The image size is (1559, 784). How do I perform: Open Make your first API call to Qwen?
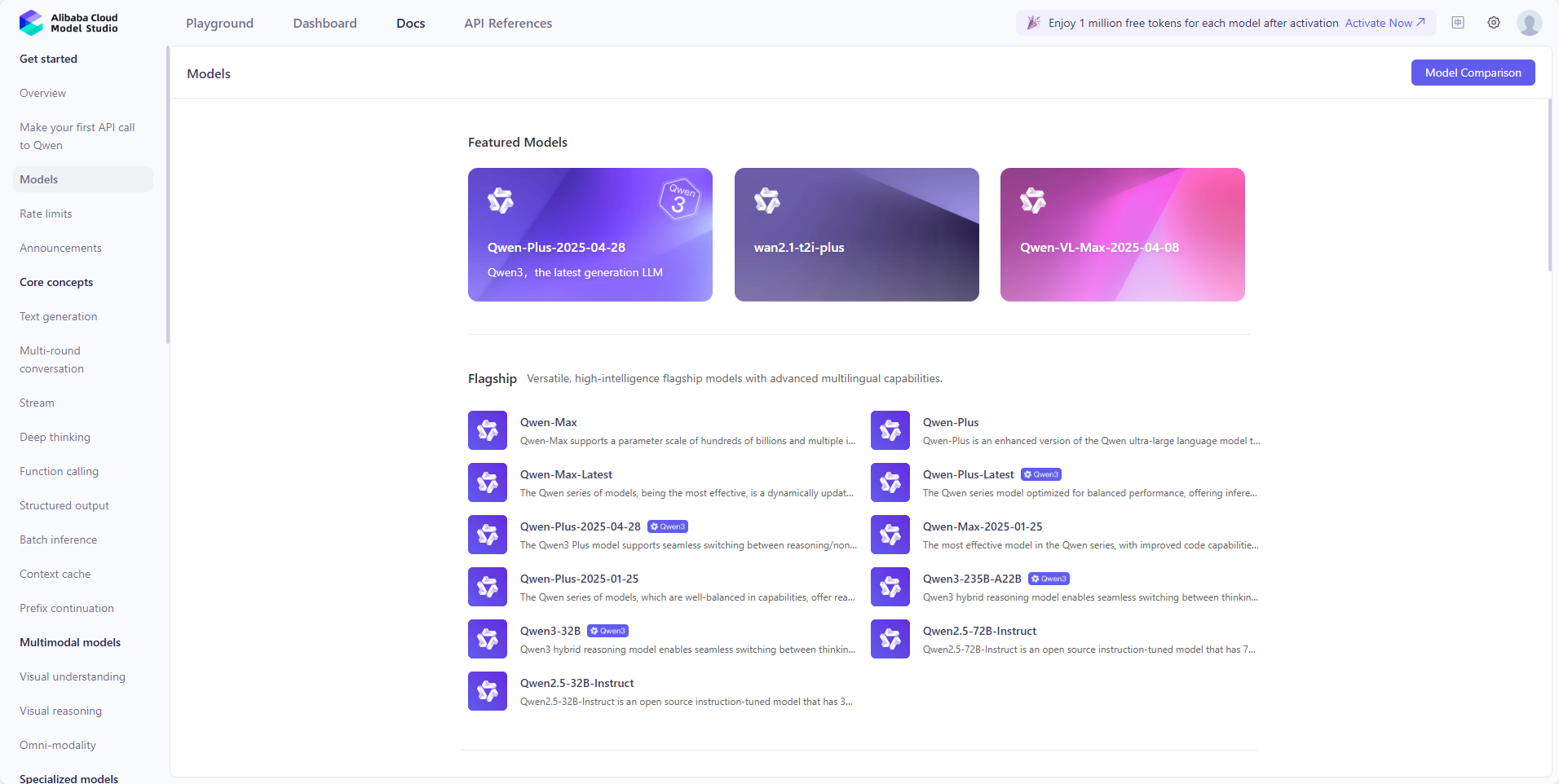click(82, 136)
